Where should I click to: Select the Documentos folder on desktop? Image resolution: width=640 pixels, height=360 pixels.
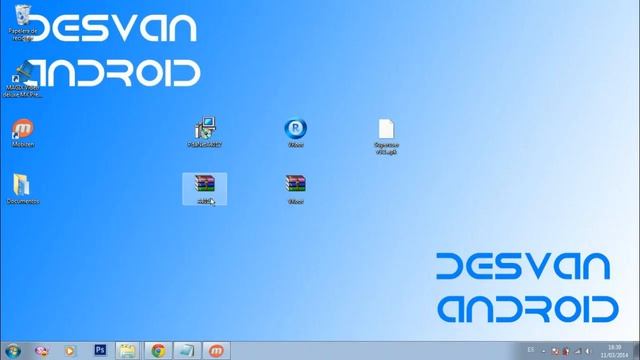(23, 189)
